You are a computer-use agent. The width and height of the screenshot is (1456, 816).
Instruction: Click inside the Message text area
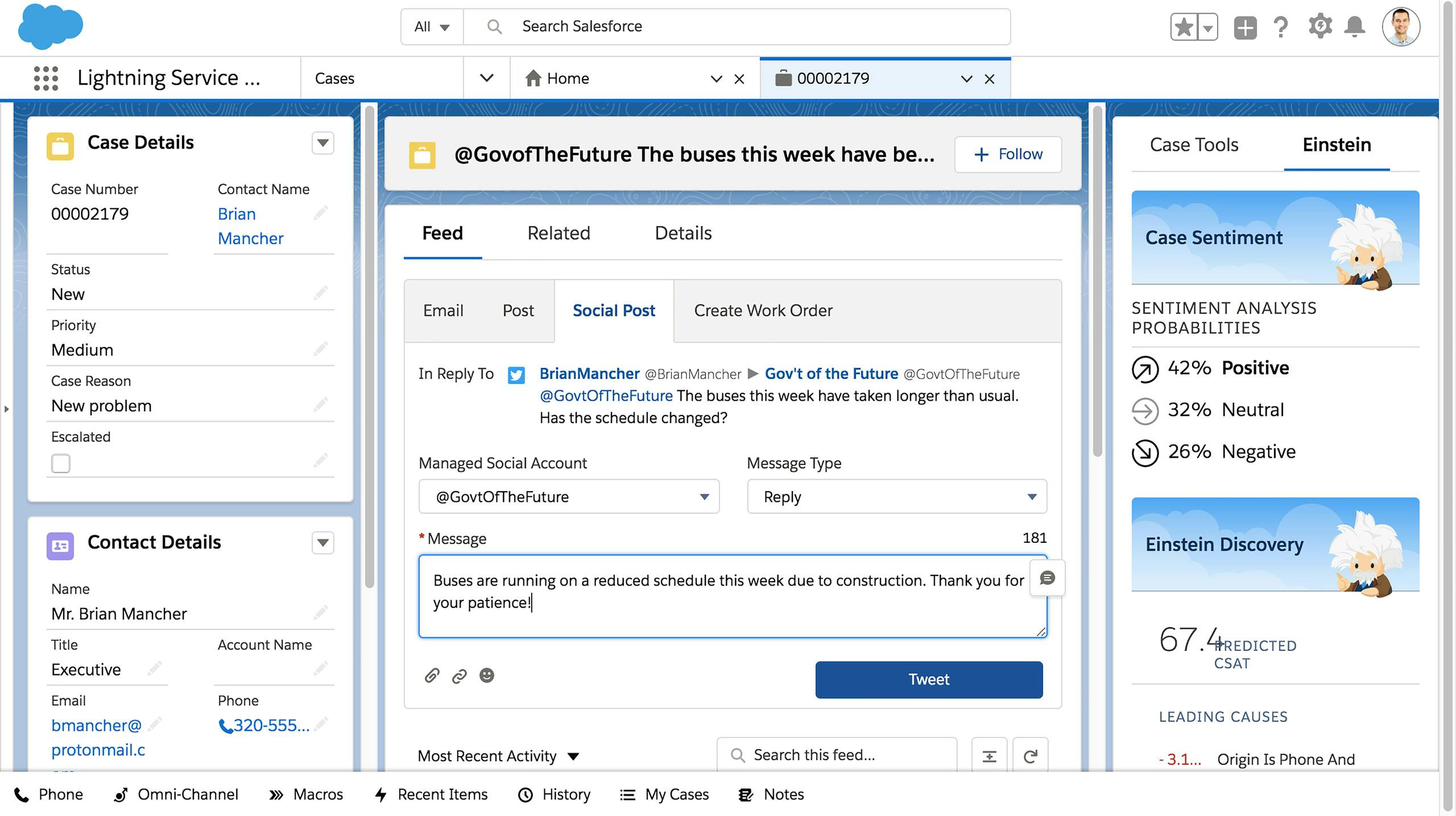(733, 596)
